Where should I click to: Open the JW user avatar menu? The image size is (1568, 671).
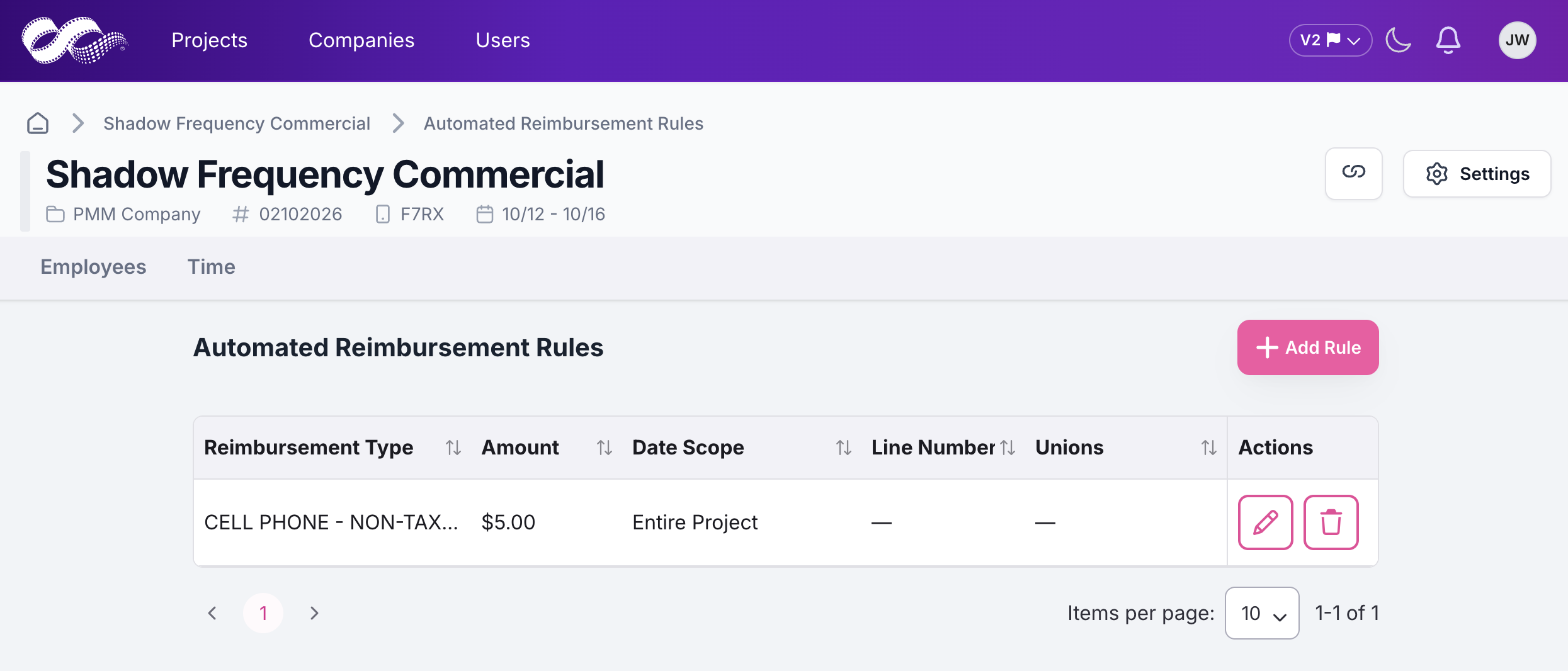click(1517, 40)
